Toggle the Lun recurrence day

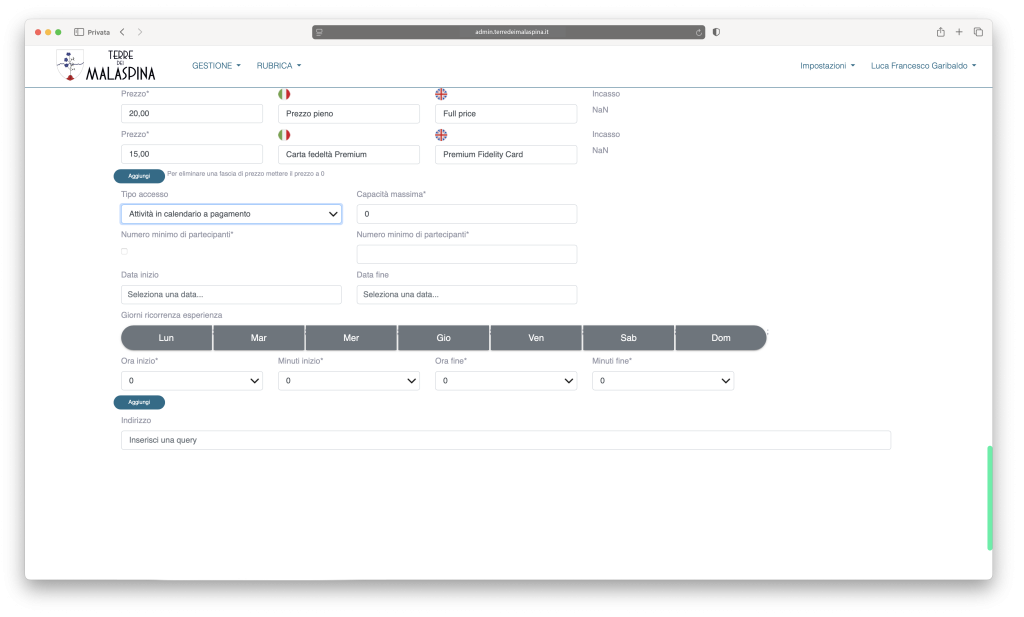[166, 338]
